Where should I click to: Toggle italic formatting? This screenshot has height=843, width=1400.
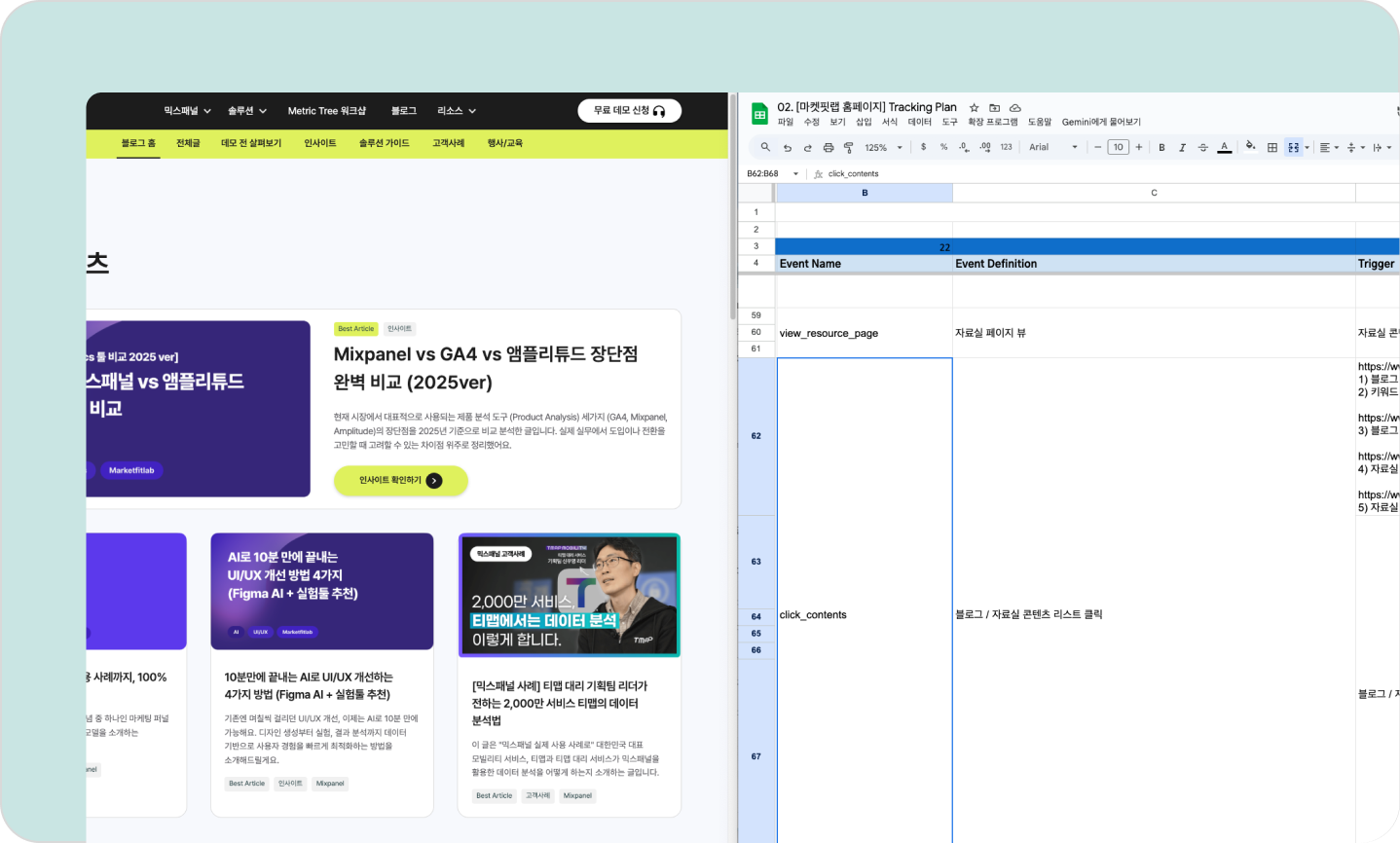(1182, 148)
